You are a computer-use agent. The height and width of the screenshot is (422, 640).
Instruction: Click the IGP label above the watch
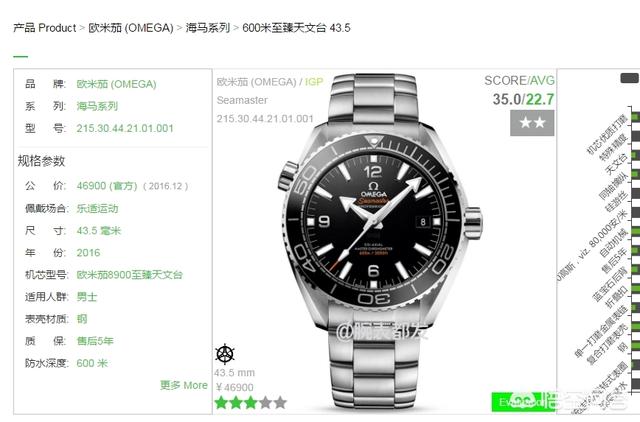click(x=314, y=82)
